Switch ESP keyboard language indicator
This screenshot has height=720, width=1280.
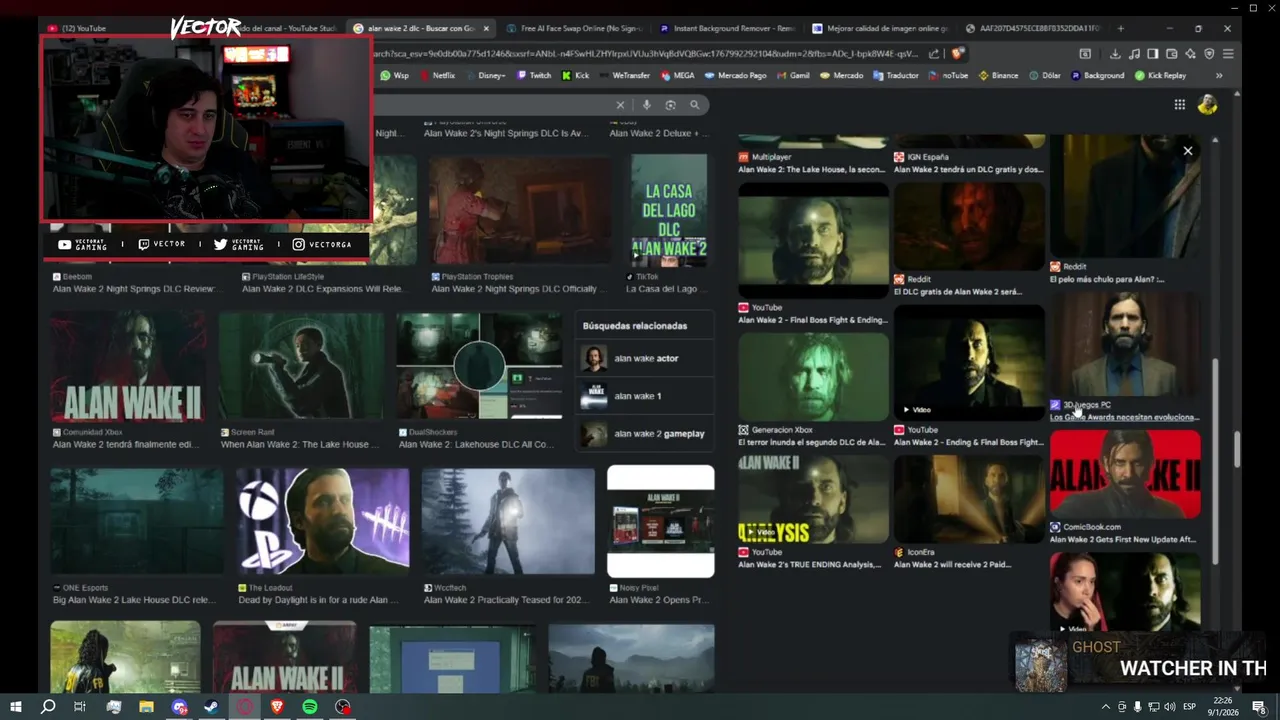tap(1190, 707)
